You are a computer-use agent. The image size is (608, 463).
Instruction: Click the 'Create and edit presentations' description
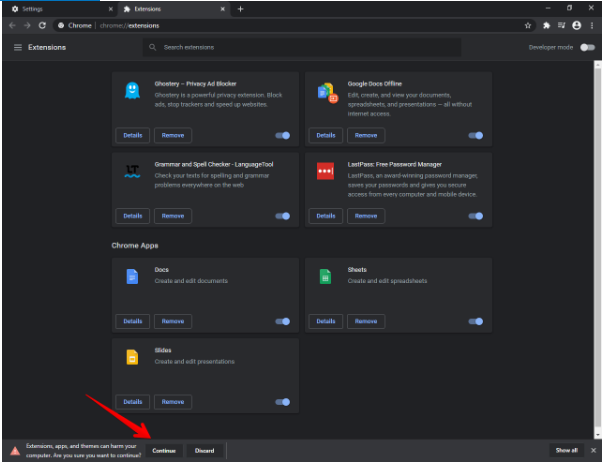[x=195, y=362]
